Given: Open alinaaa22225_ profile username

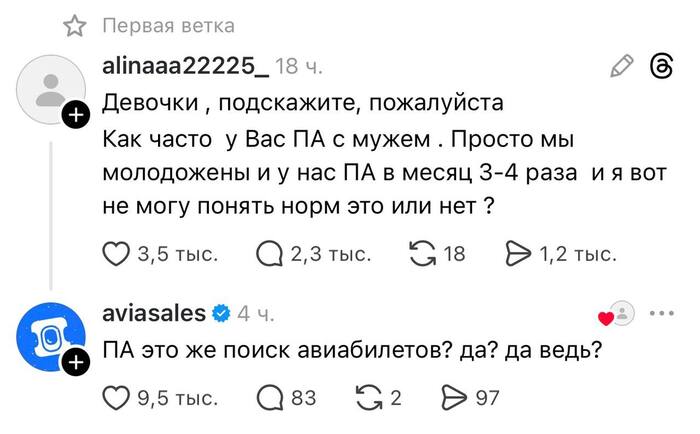Looking at the screenshot, I should click(185, 67).
